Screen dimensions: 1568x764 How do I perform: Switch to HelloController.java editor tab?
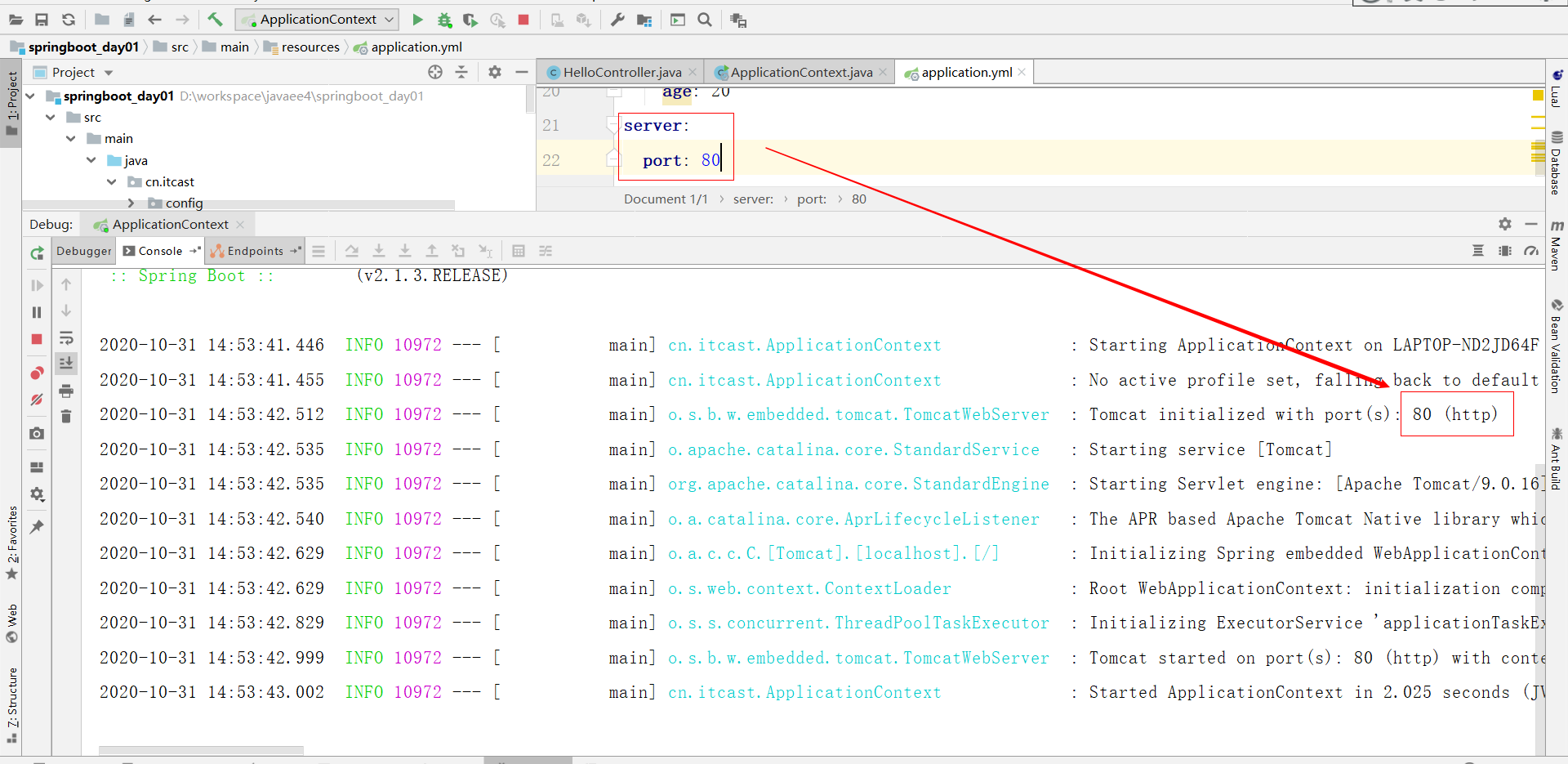coord(622,72)
